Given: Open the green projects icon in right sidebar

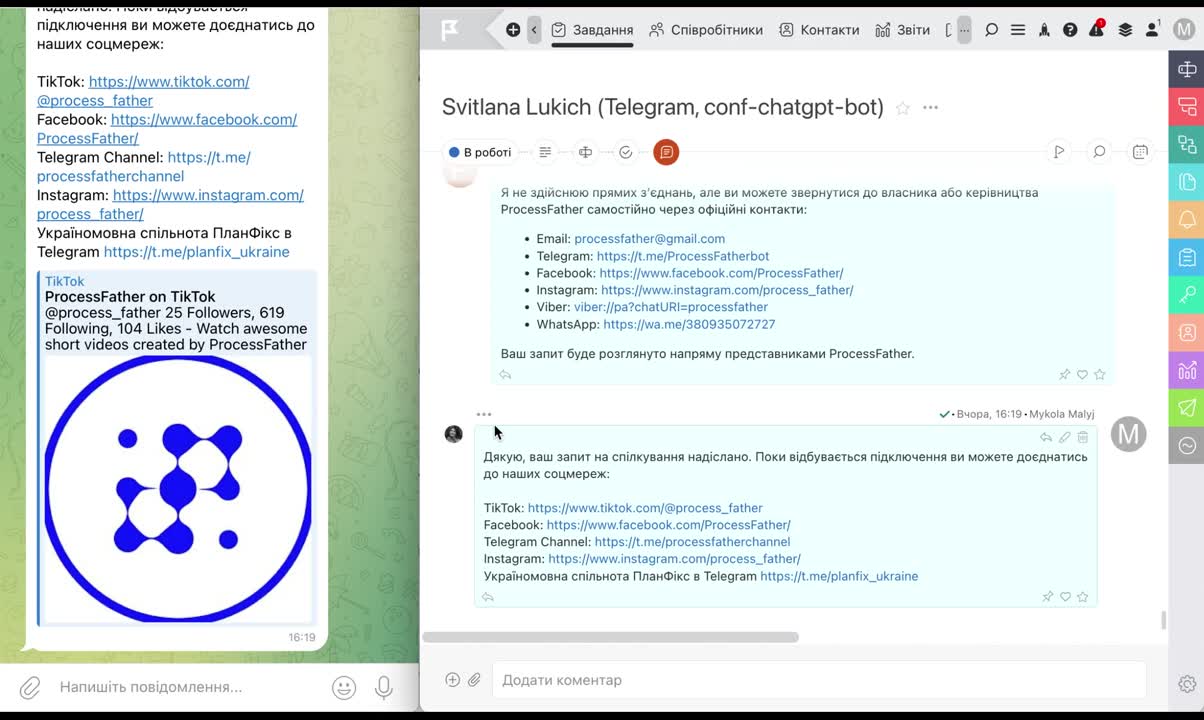Looking at the screenshot, I should [1187, 145].
